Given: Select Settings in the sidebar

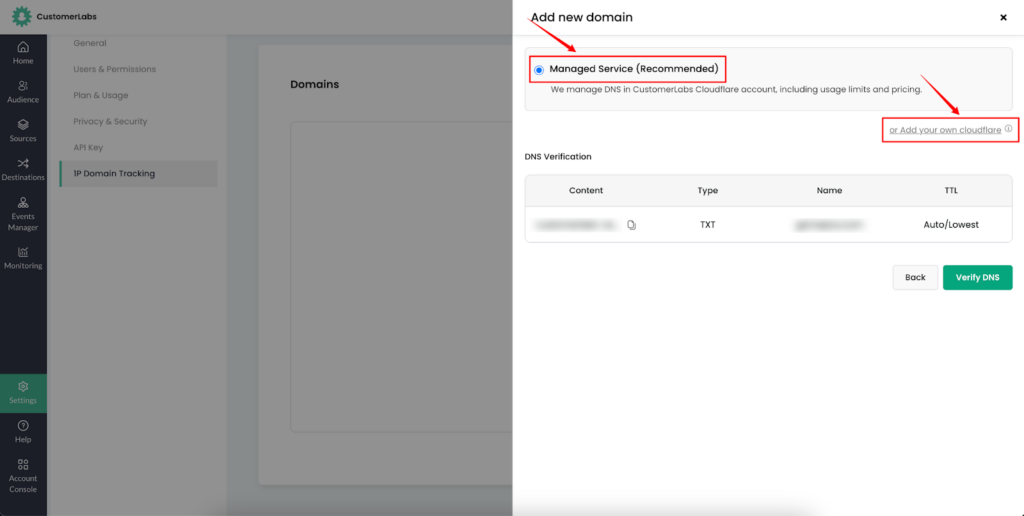Looking at the screenshot, I should point(23,393).
